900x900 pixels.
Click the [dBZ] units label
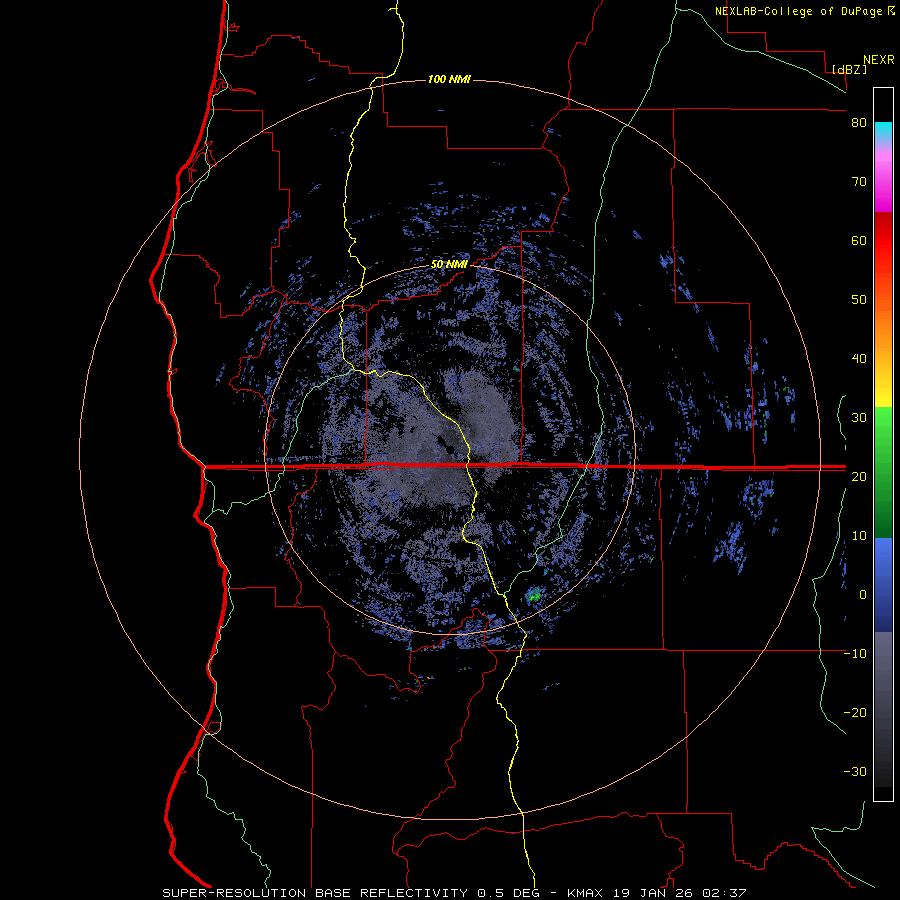point(849,69)
